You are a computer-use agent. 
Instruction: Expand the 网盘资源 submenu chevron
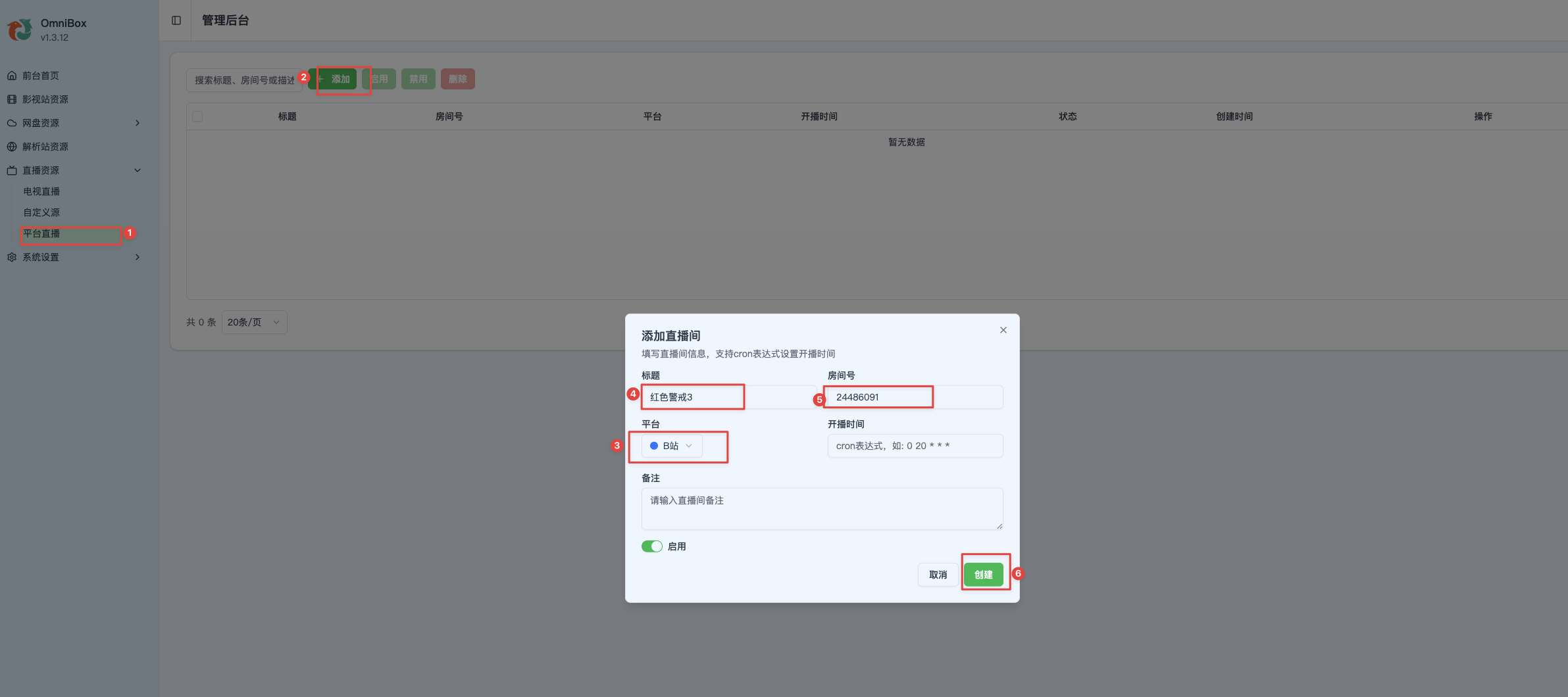138,123
